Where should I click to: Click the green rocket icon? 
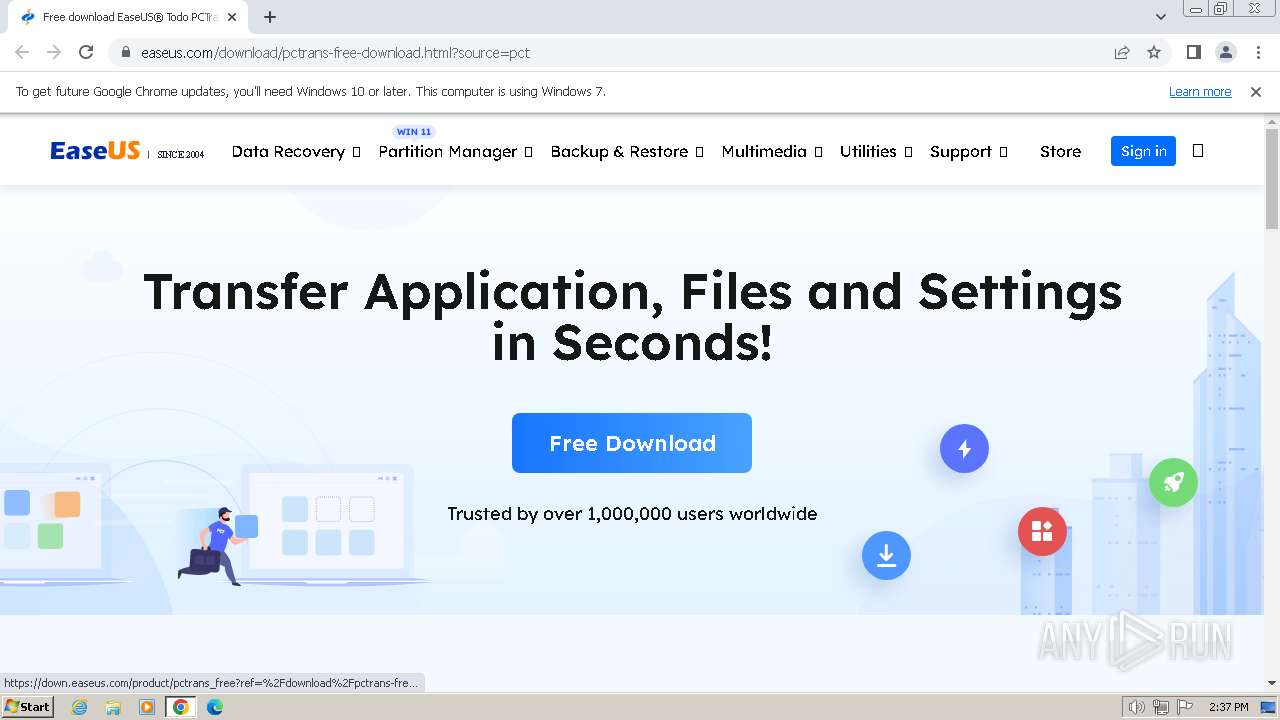click(x=1173, y=482)
